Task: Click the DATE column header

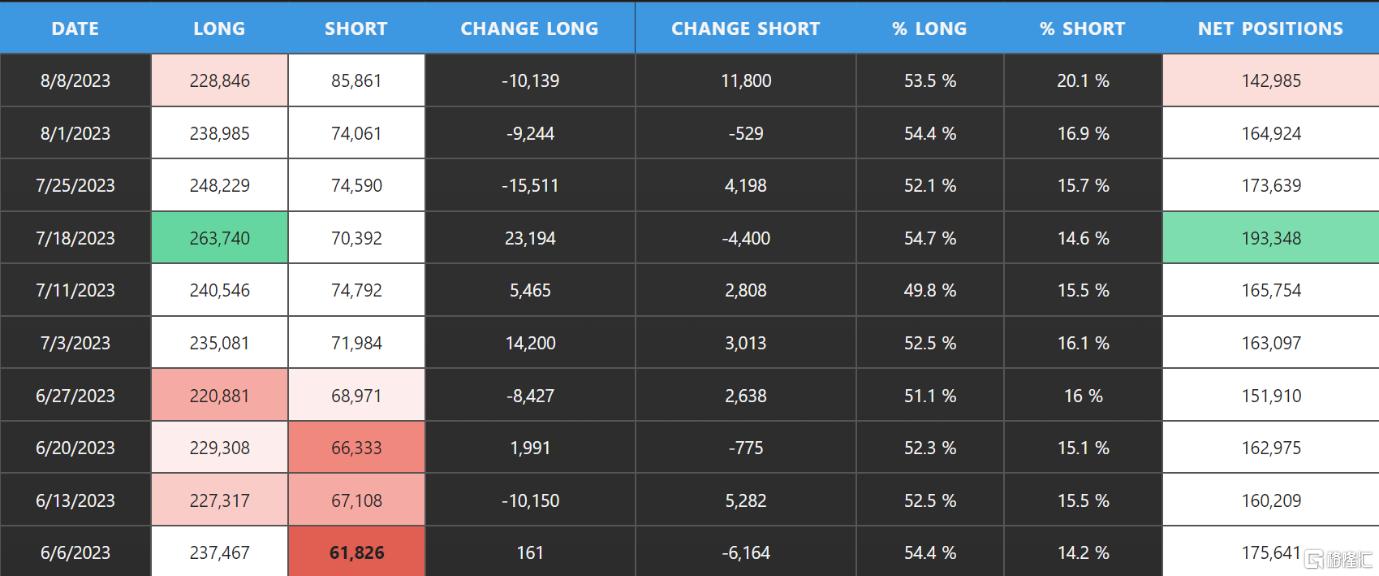Action: pyautogui.click(x=75, y=28)
